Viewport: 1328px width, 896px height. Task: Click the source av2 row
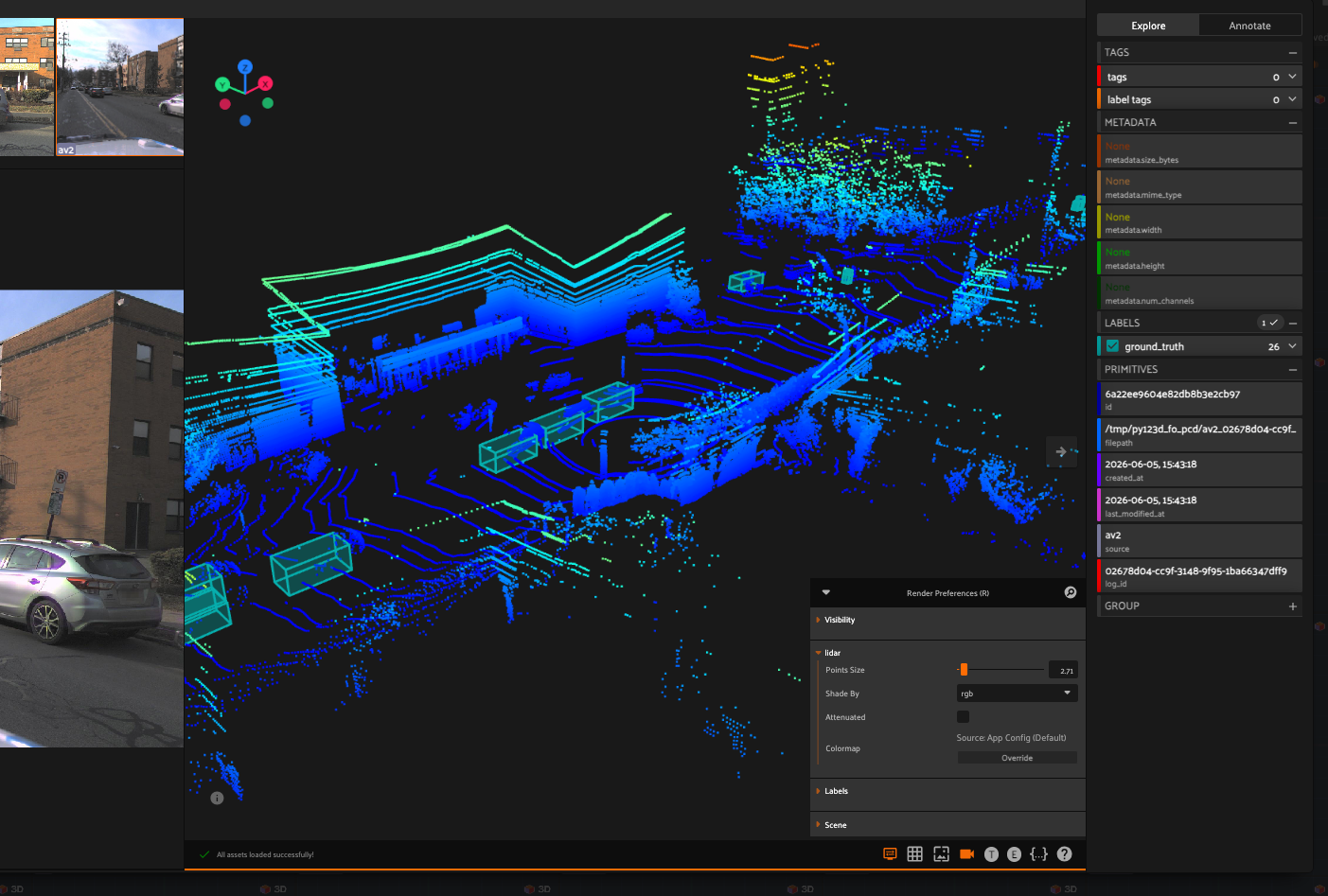[x=1199, y=540]
